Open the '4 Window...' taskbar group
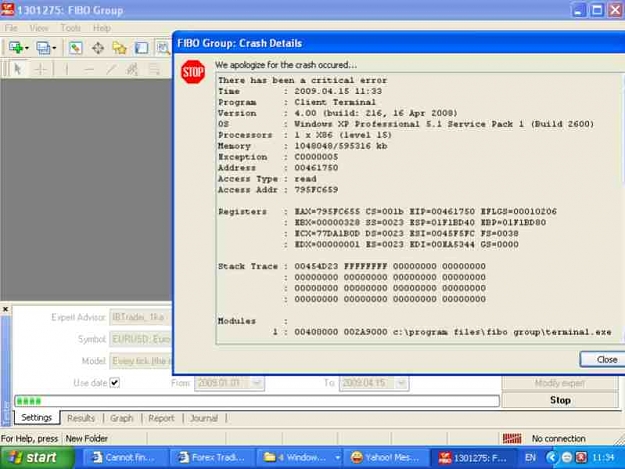The image size is (625, 469). (299, 457)
